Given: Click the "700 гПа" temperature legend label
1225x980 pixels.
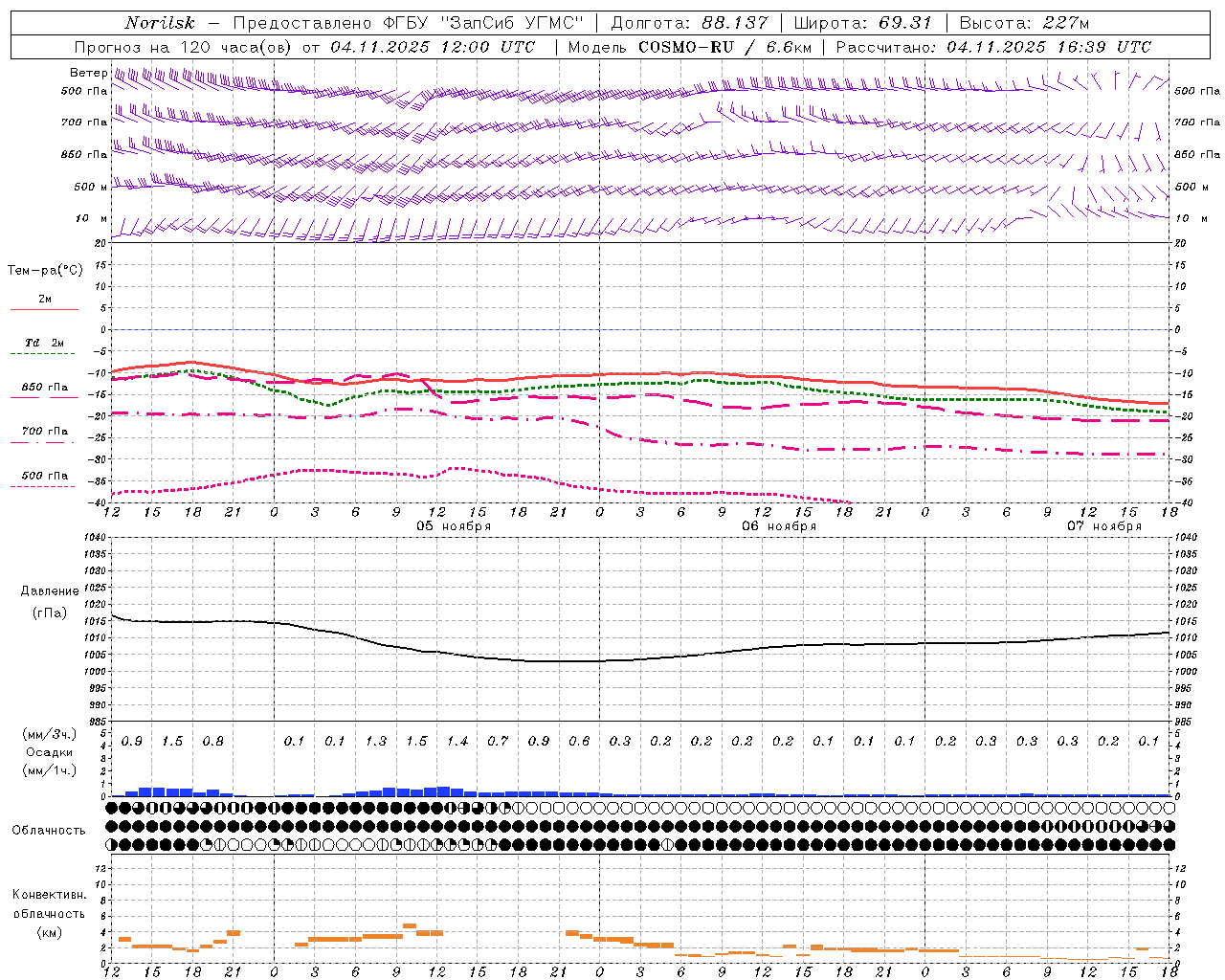Looking at the screenshot, I should pyautogui.click(x=45, y=431).
